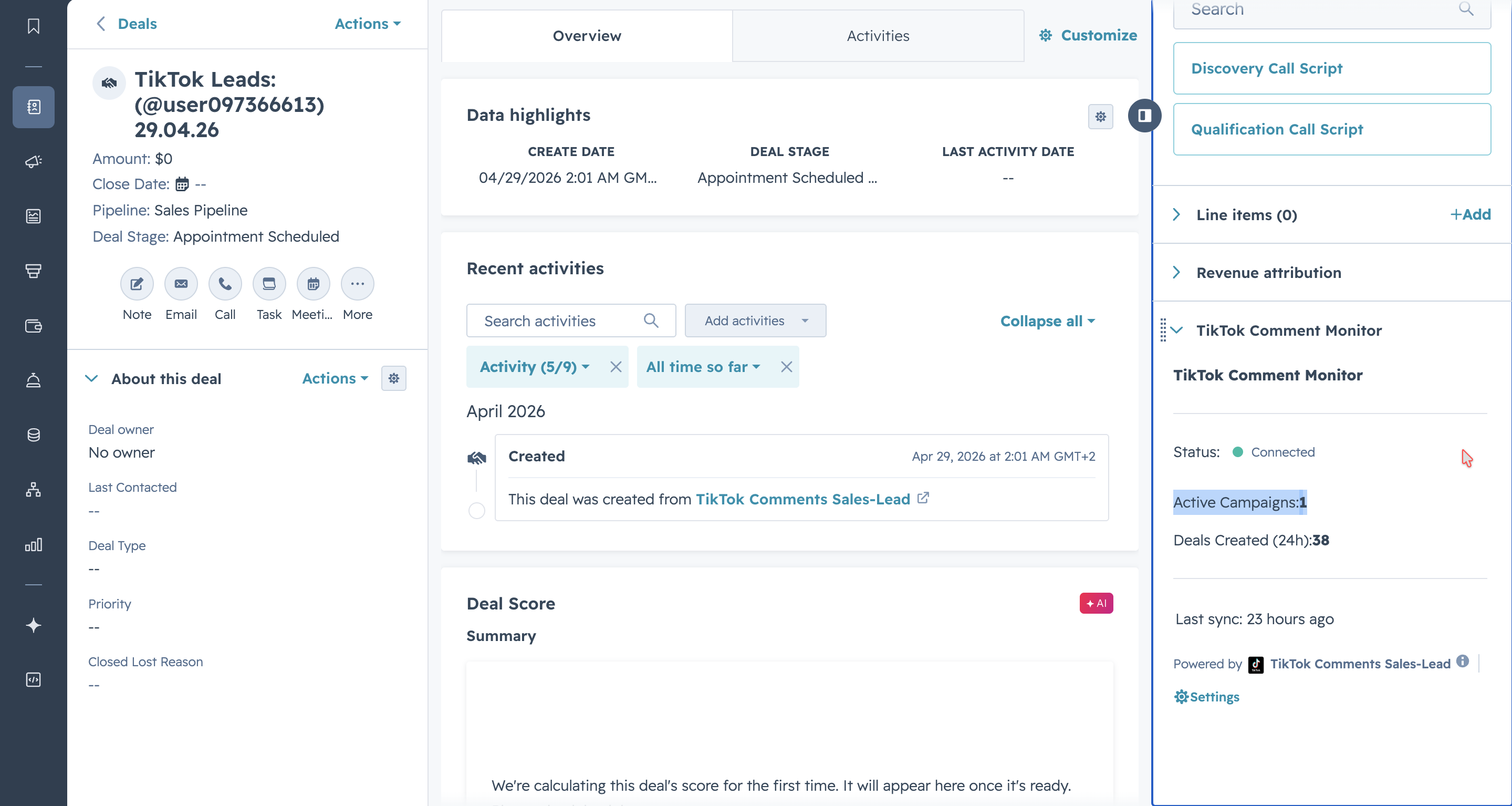Click the Deal owner value No owner
Screen dimensions: 1512x806
coord(121,452)
